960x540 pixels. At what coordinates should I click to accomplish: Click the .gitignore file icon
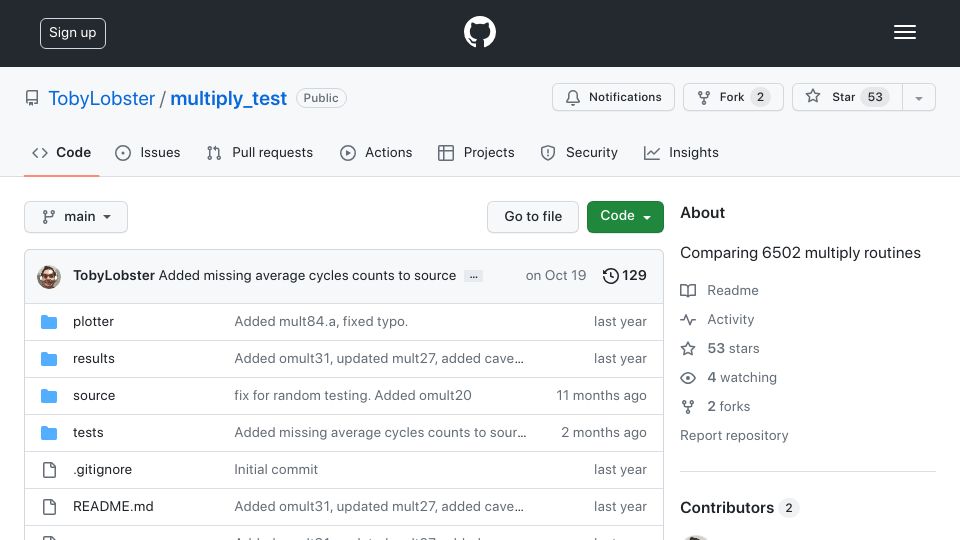[49, 470]
